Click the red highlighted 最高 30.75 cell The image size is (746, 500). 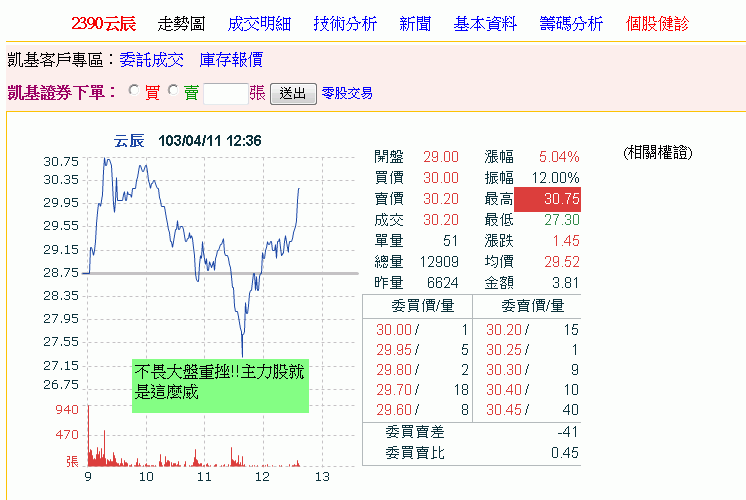tap(547, 199)
